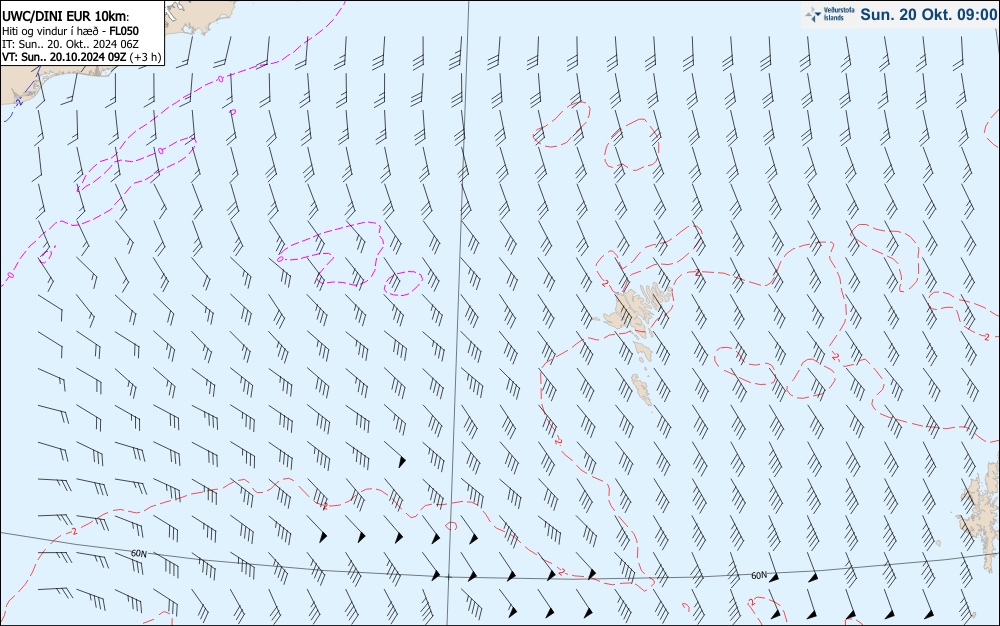Click the 'Sun. 20 Okt. 09:00' timestamp
This screenshot has width=1000, height=626.
929,14
